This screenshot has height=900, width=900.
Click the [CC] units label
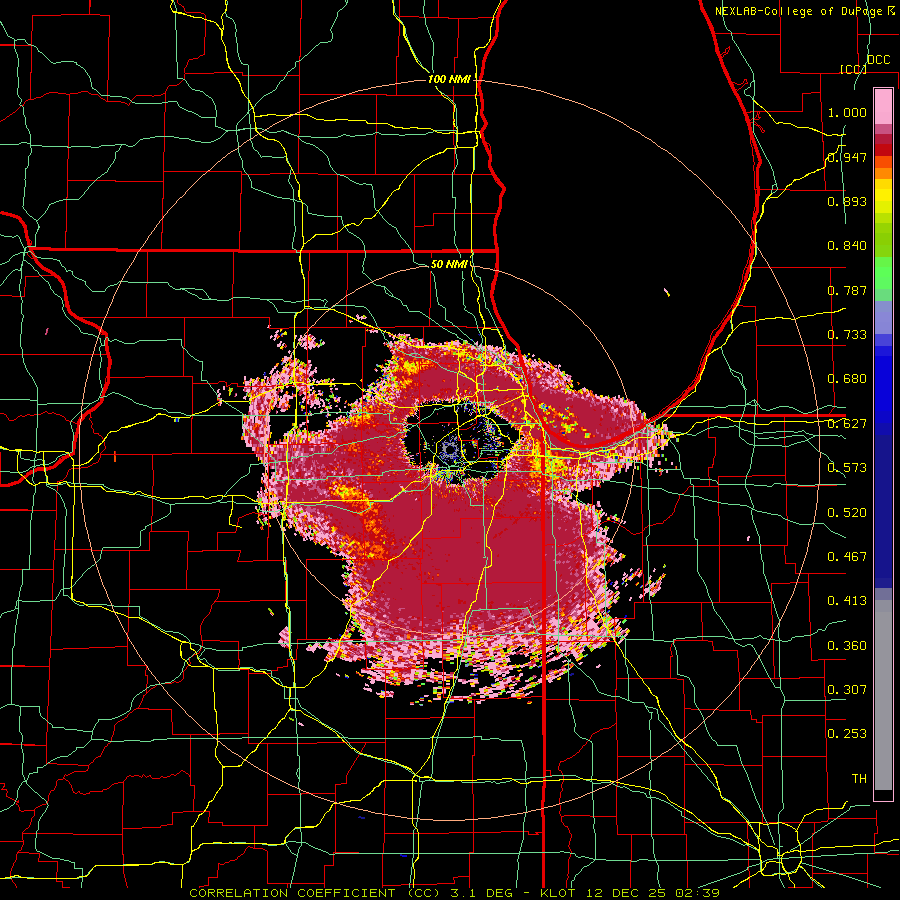pos(853,69)
